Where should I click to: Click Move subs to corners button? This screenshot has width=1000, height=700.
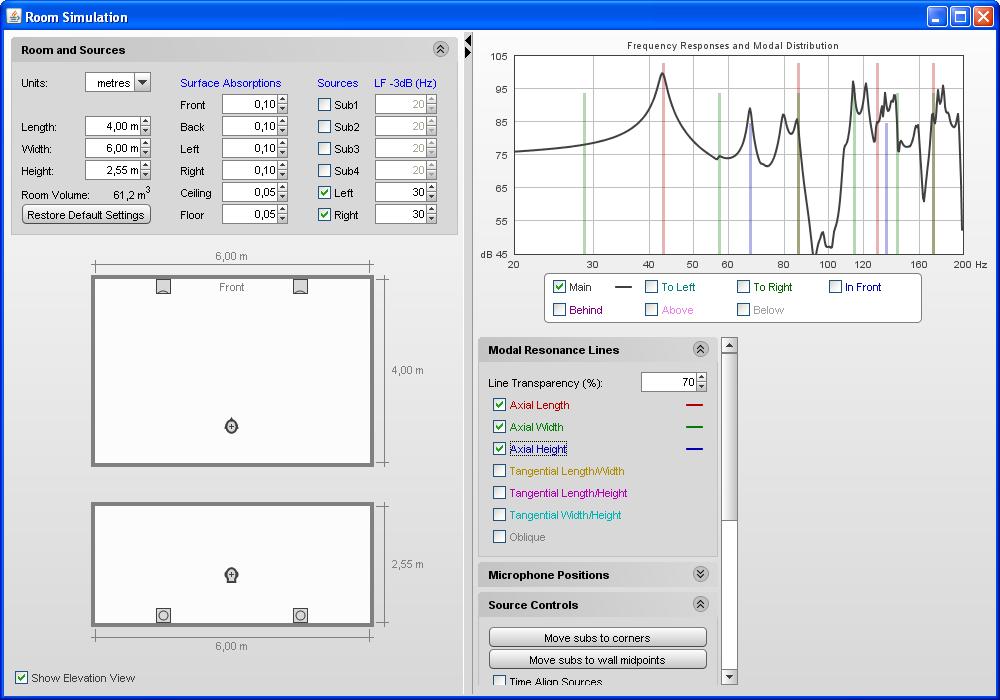(x=597, y=638)
